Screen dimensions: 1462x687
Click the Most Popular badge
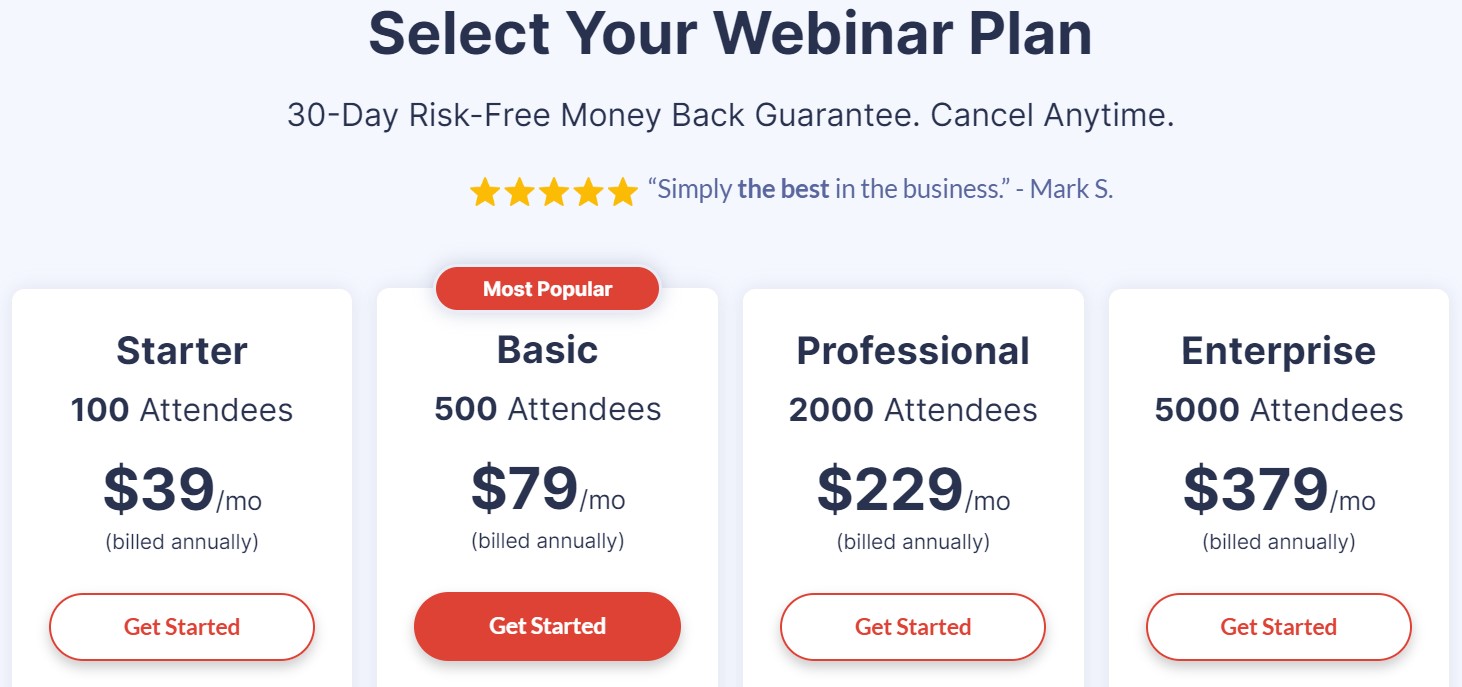pos(547,289)
